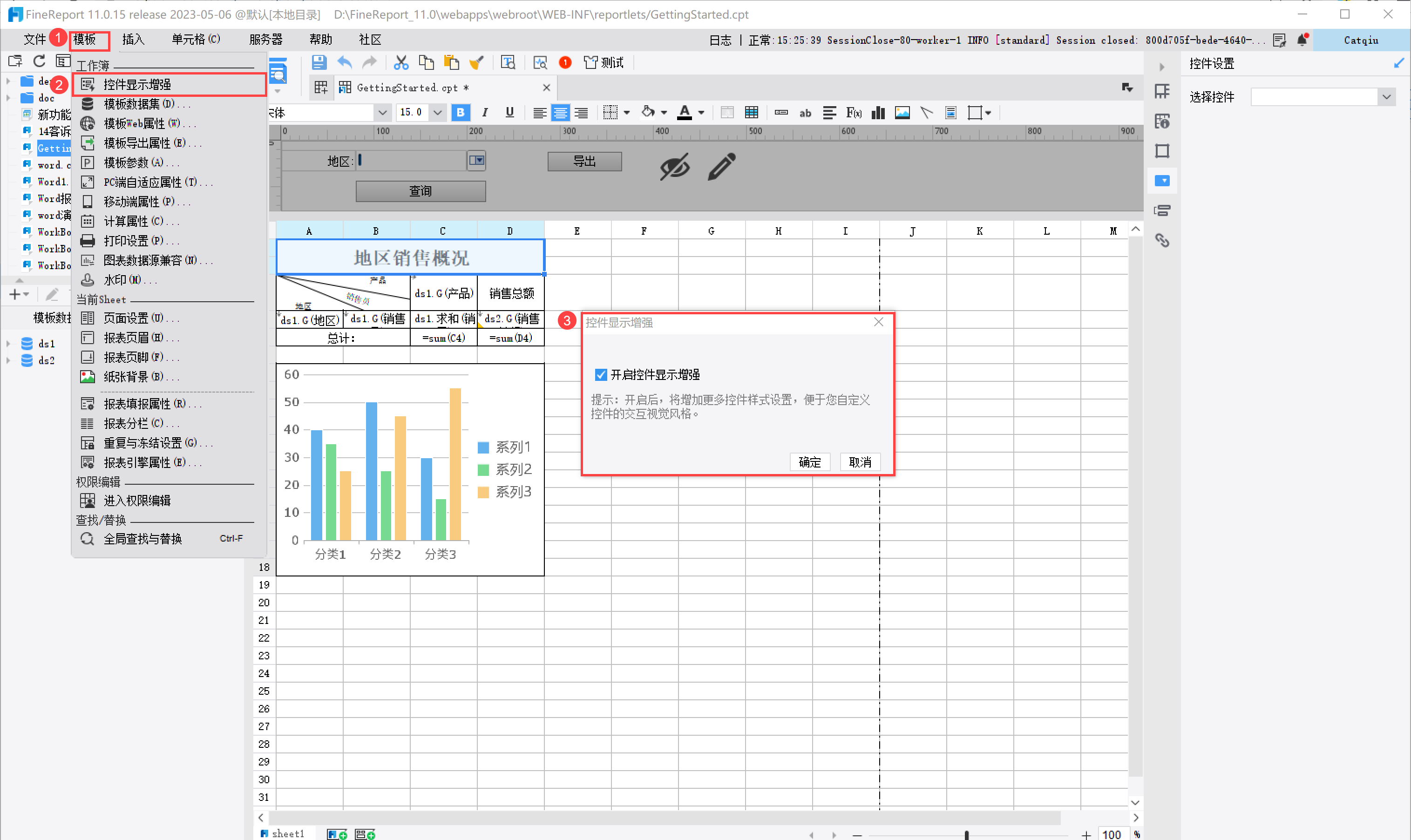Click the Save template icon
This screenshot has width=1411, height=840.
click(x=319, y=63)
